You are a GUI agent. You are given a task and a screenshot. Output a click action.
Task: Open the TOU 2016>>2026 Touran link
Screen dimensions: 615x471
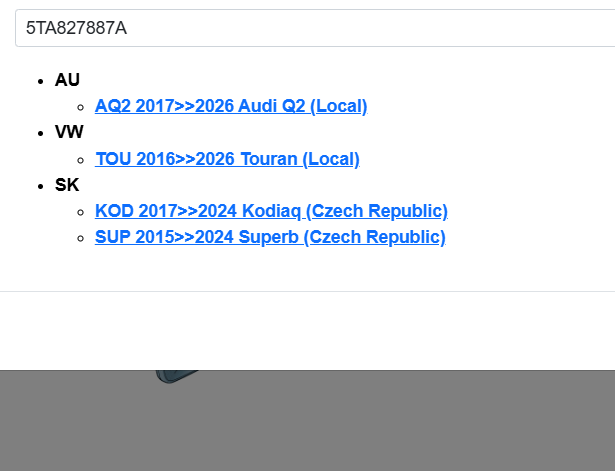coord(227,159)
